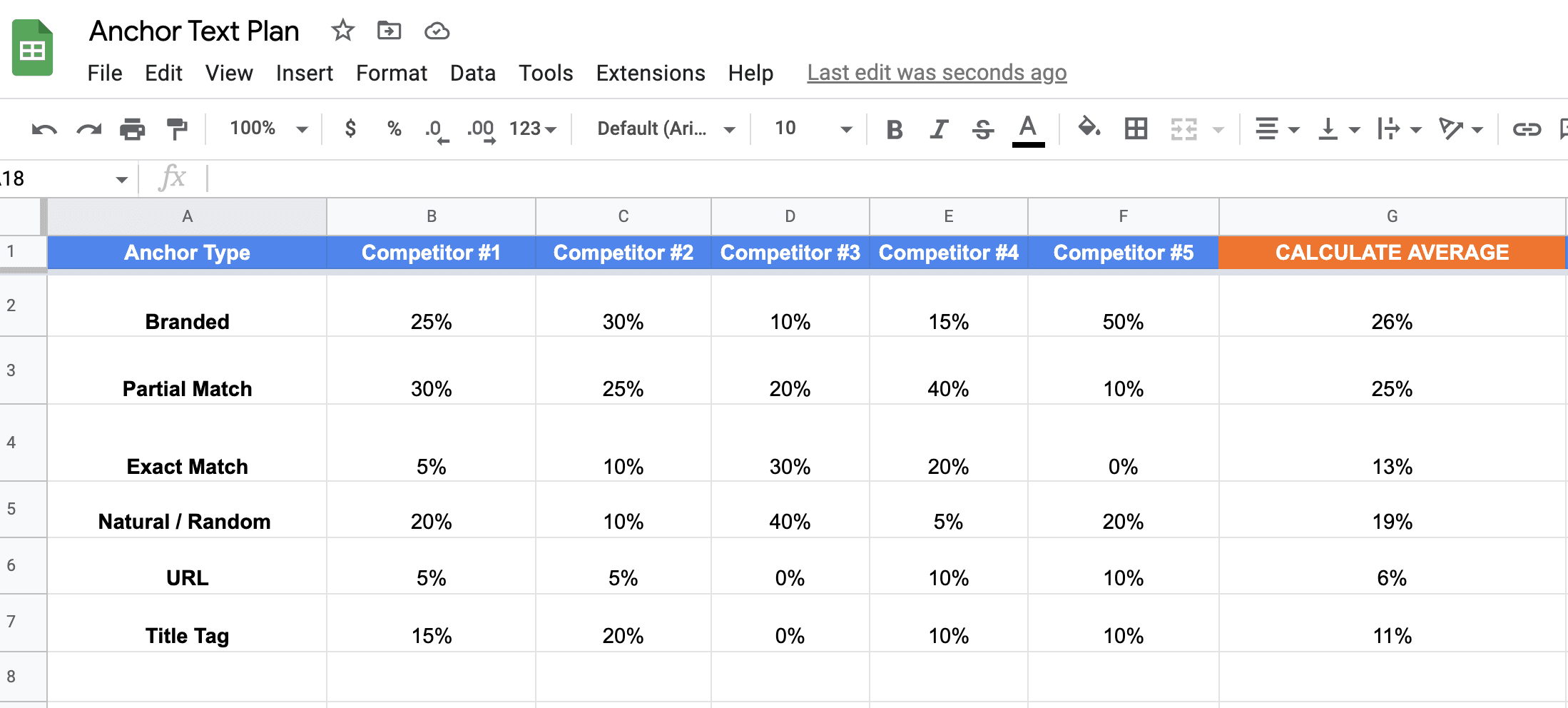
Task: Click the Branded cell
Action: click(x=187, y=305)
